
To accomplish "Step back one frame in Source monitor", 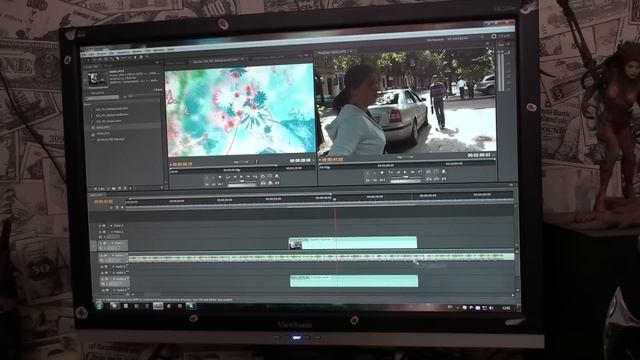I will (x=235, y=176).
